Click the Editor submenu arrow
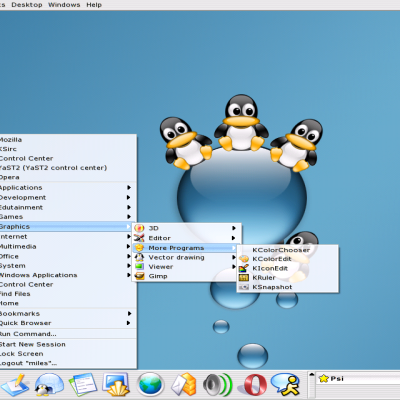 pyautogui.click(x=234, y=238)
